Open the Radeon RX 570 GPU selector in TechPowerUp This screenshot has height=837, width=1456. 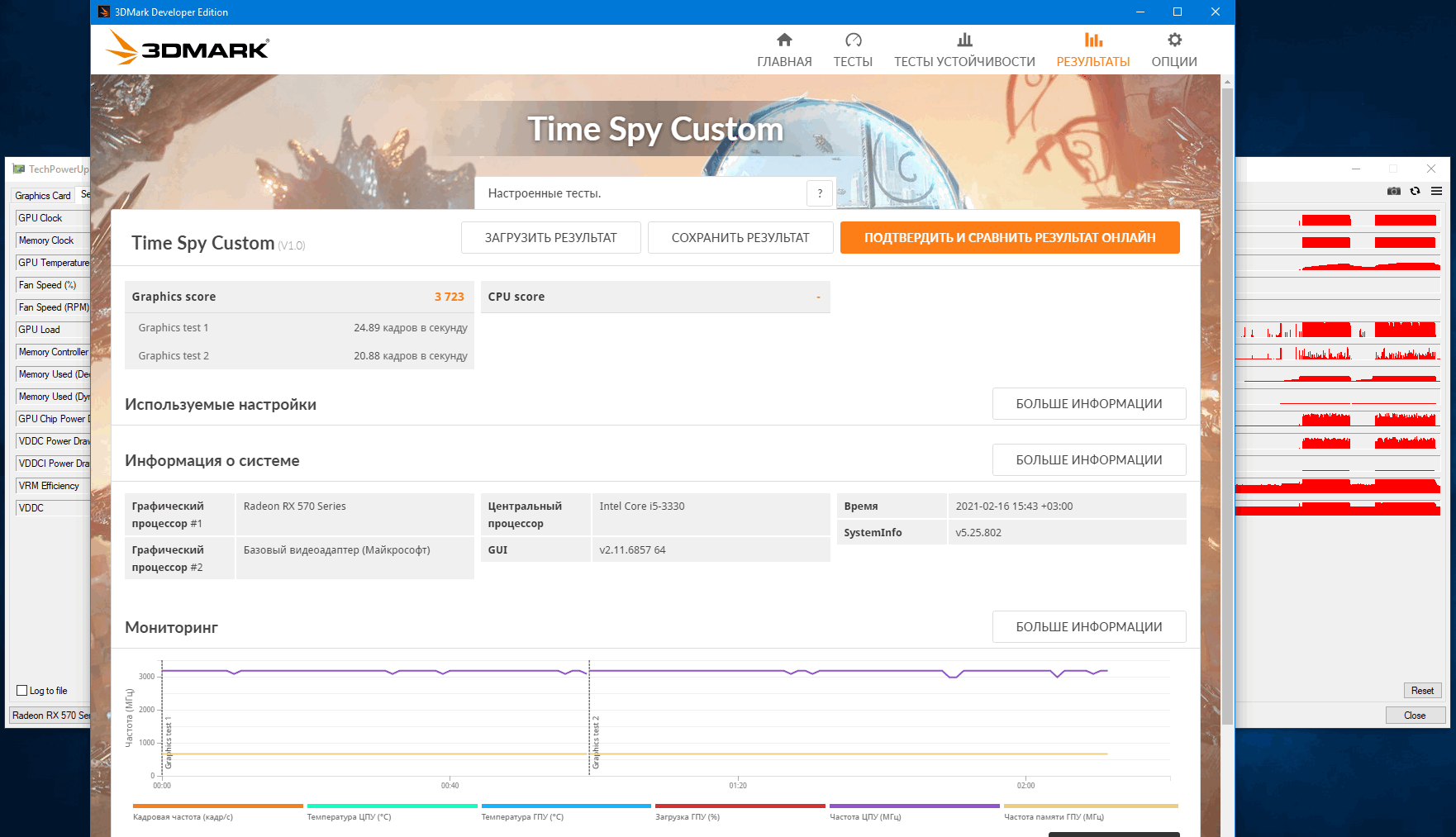point(50,716)
